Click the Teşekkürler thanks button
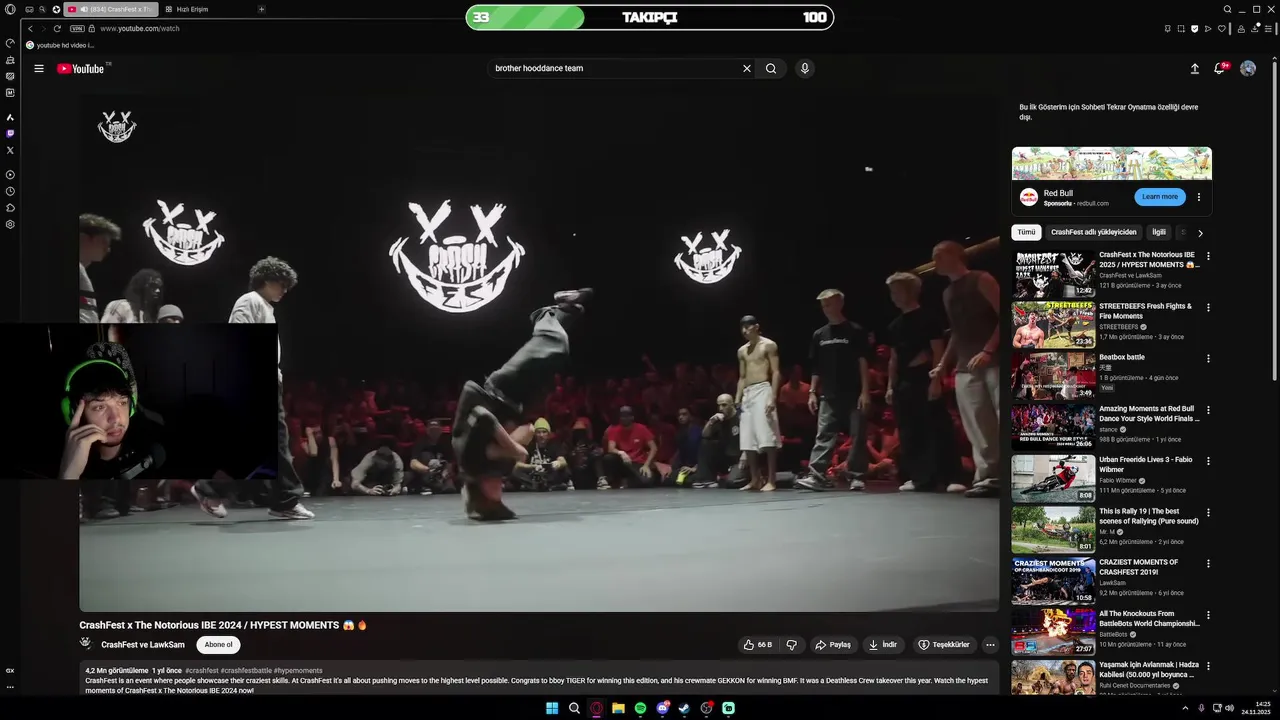 tap(944, 645)
